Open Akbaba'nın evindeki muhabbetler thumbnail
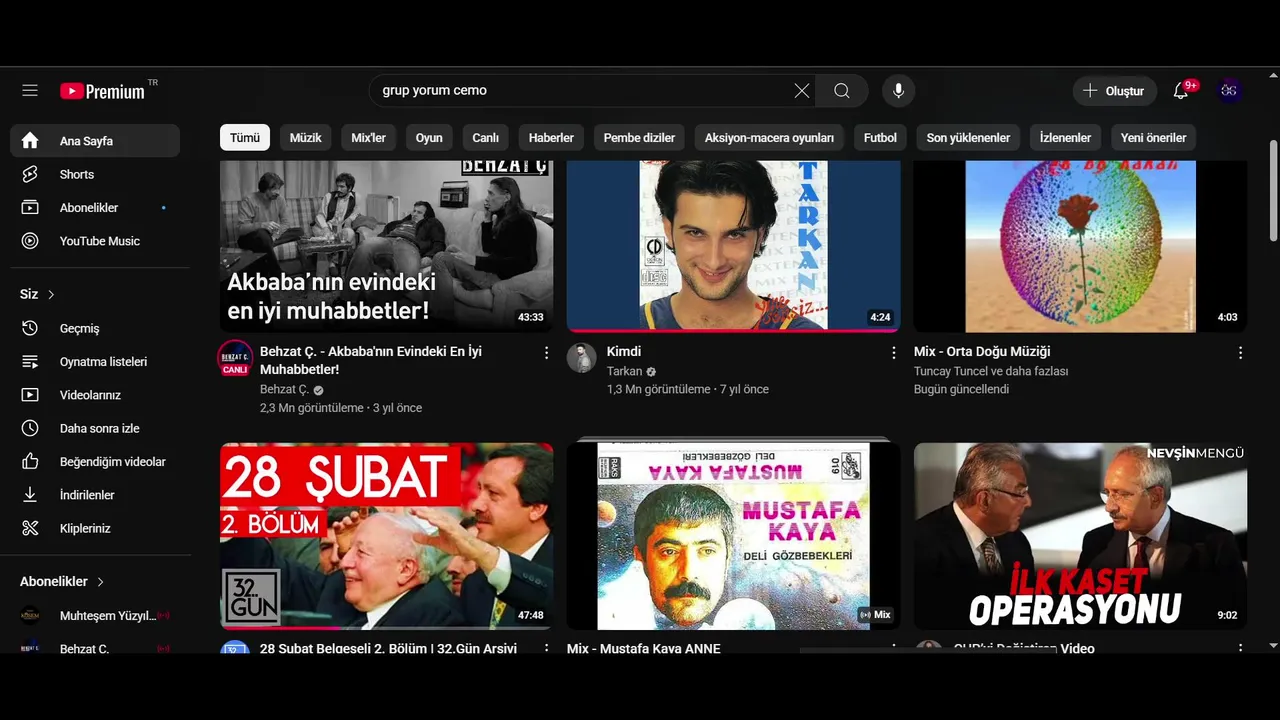The height and width of the screenshot is (720, 1280). [386, 246]
